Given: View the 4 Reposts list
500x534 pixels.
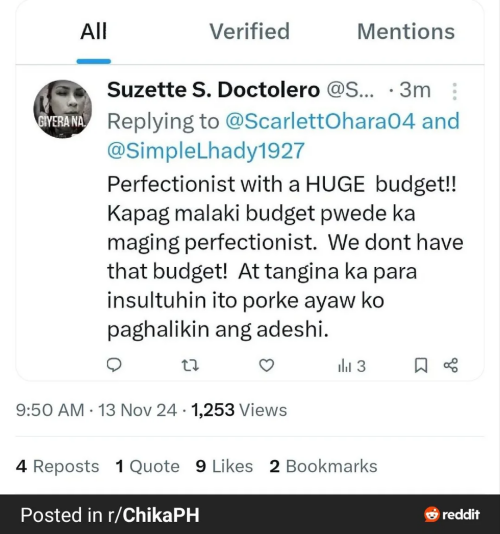Looking at the screenshot, I should pyautogui.click(x=57, y=466).
